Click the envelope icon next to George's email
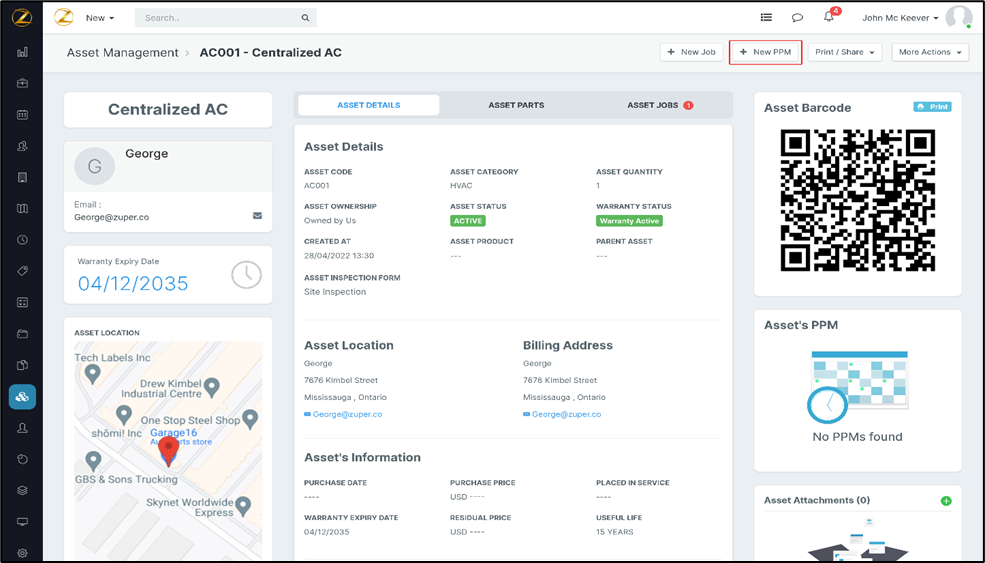The width and height of the screenshot is (985, 563). 257,216
